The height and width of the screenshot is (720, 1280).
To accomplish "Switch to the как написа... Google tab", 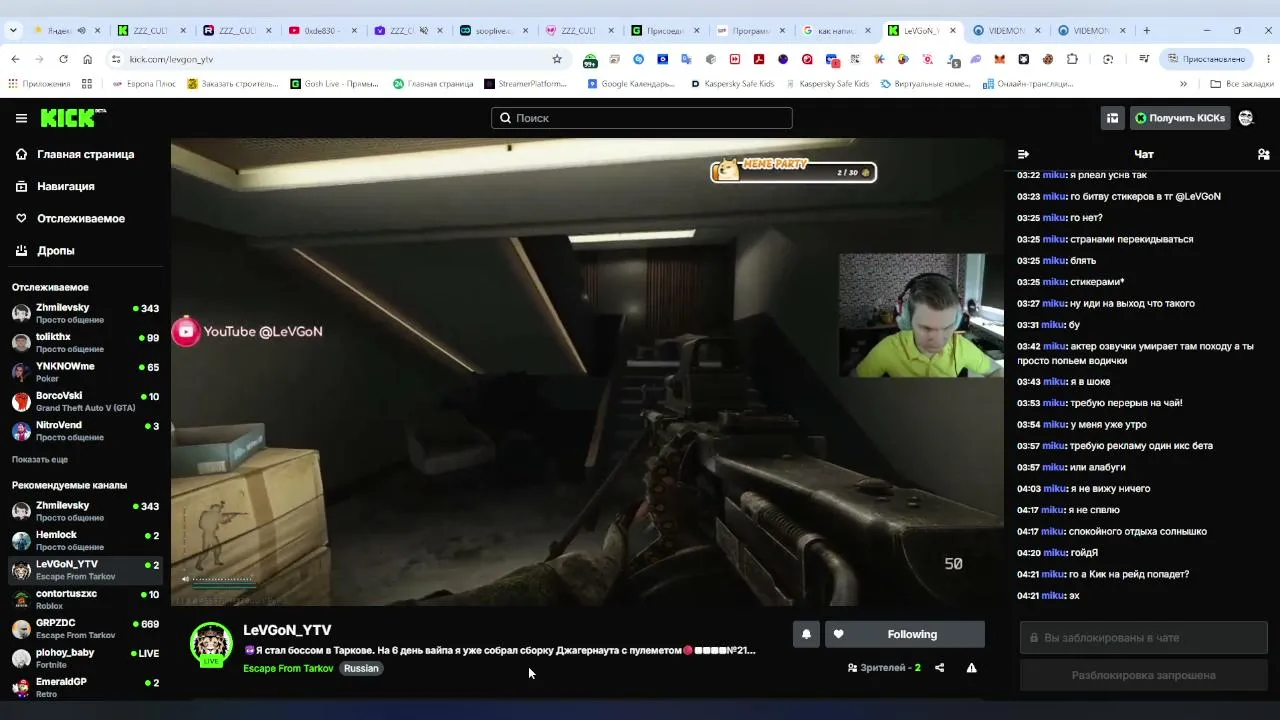I will tap(837, 30).
